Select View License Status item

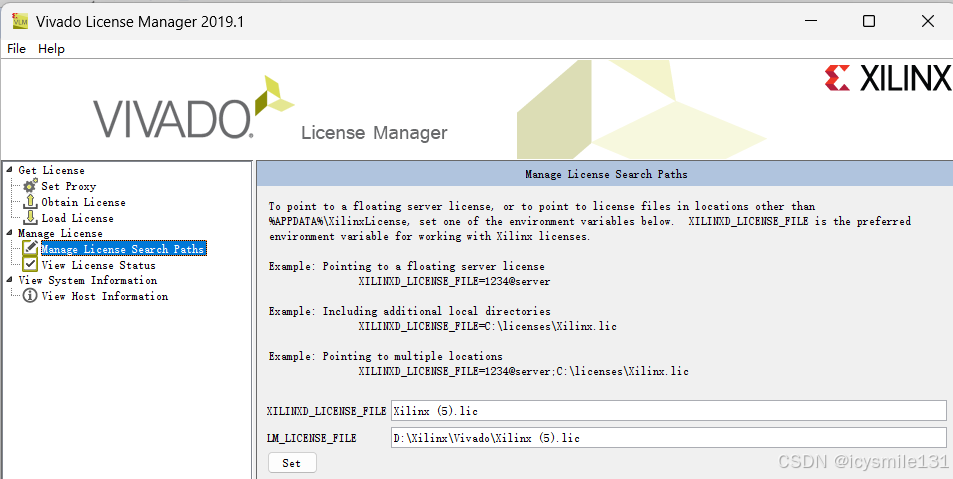(x=98, y=265)
